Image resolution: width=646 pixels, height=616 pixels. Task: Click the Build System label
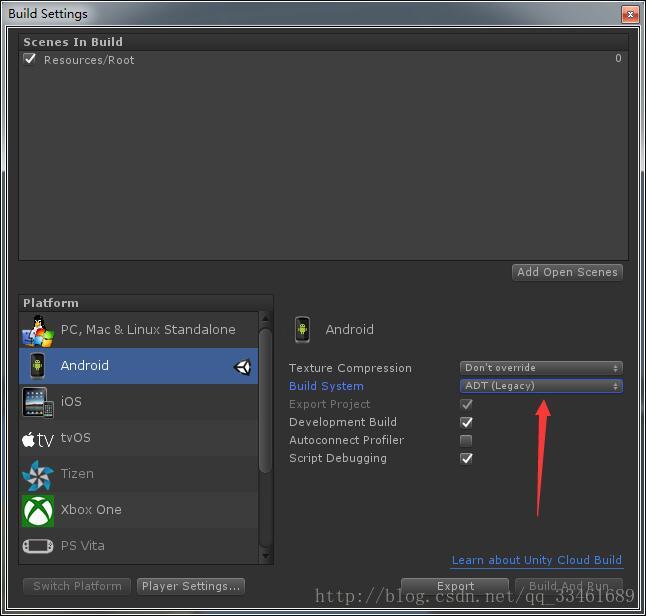[x=326, y=386]
